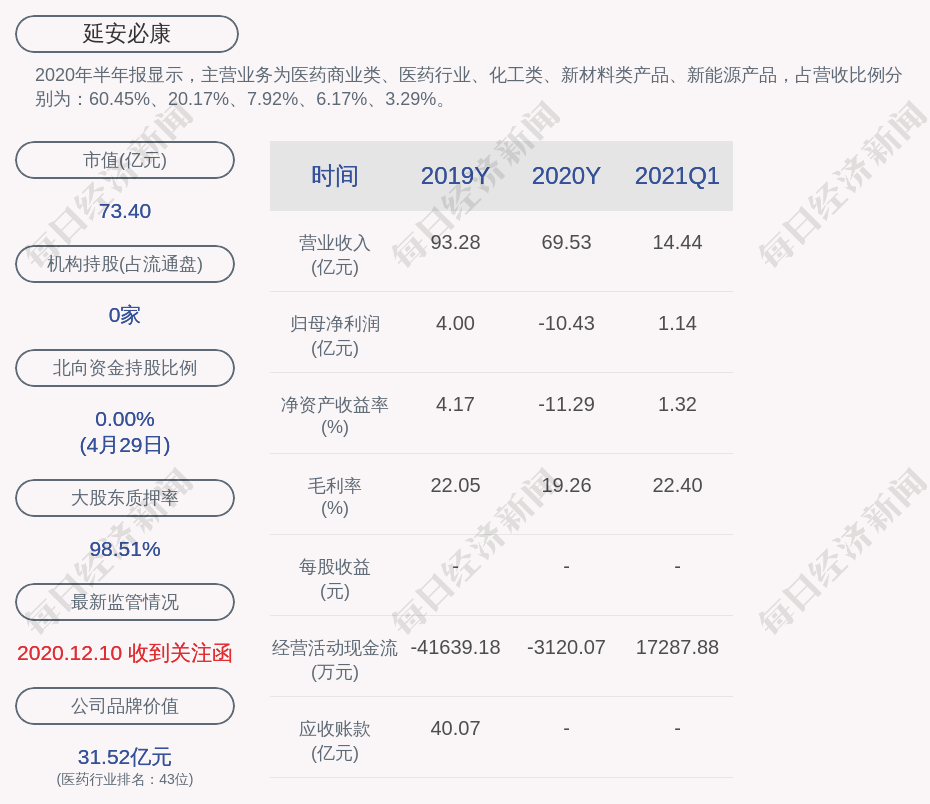Image resolution: width=930 pixels, height=804 pixels.
Task: Click ROE value -11.29
Action: (566, 404)
